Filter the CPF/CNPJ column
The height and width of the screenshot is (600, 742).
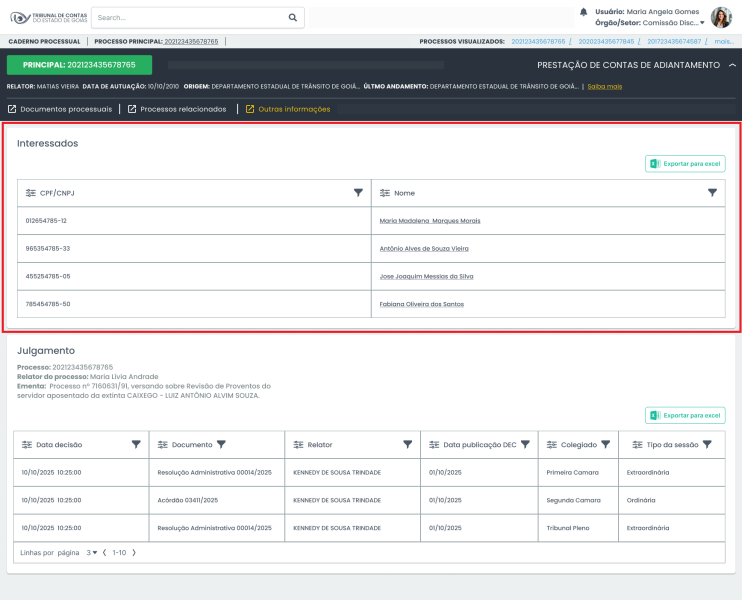pyautogui.click(x=358, y=192)
